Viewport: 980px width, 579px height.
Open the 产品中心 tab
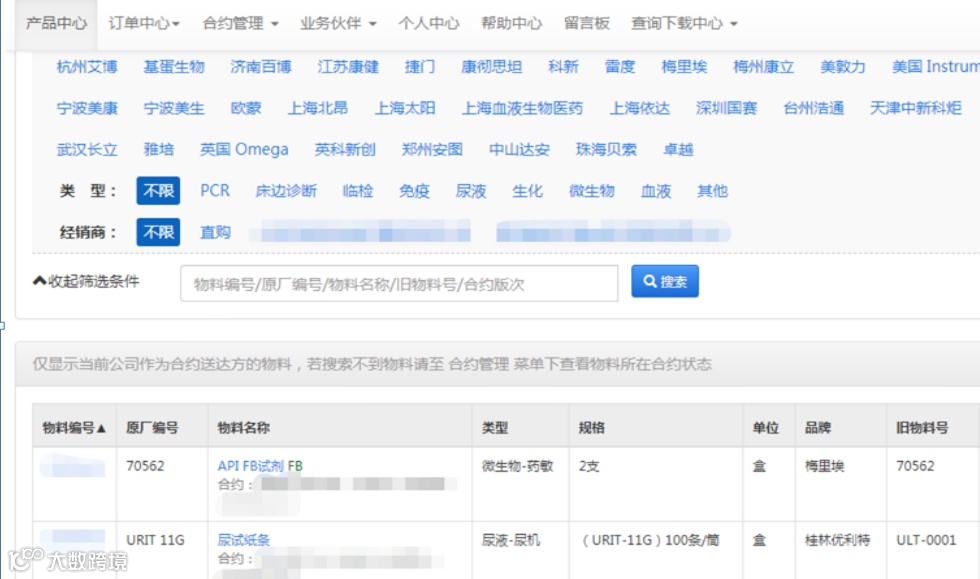(56, 23)
